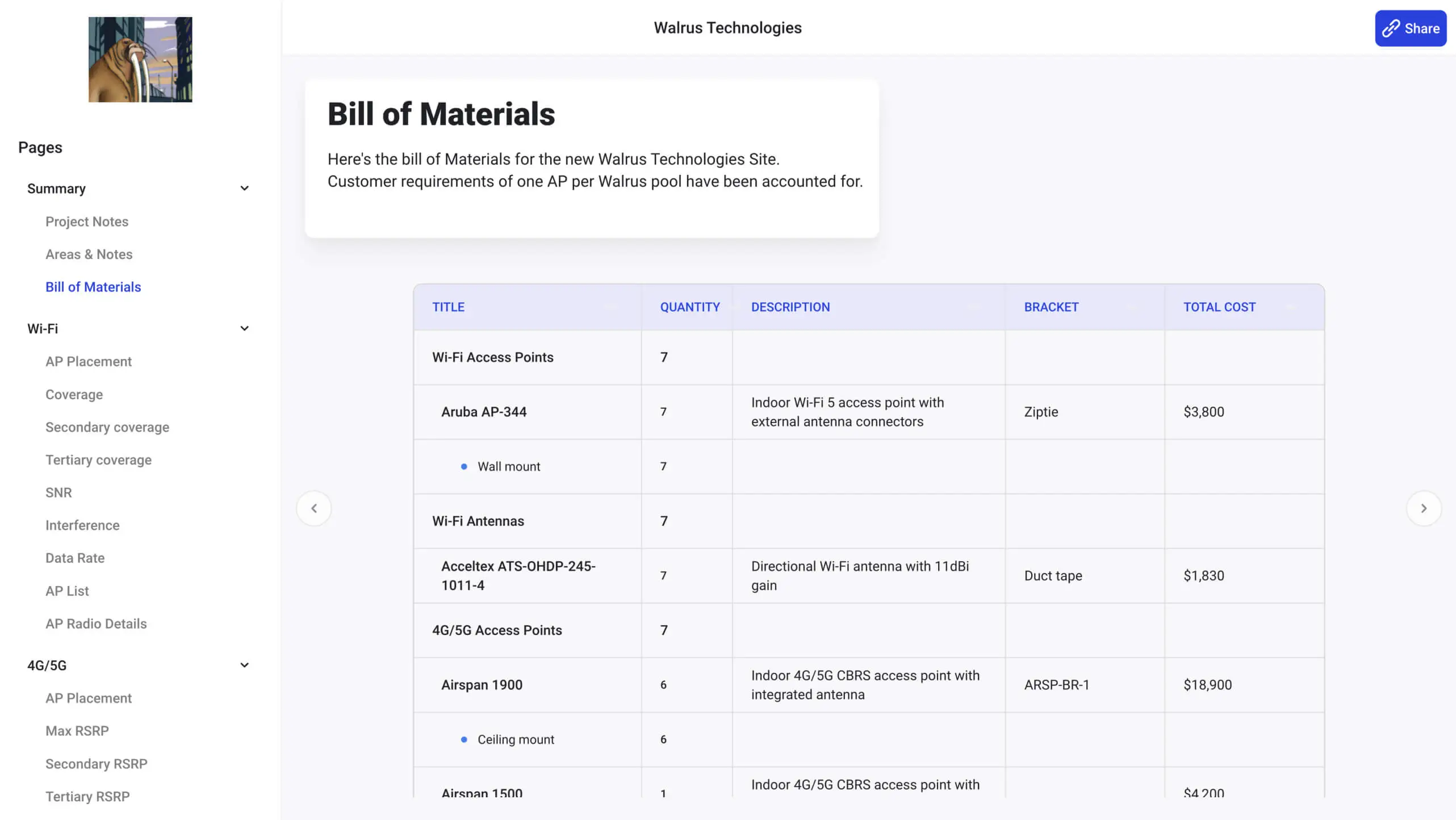Click the Aruba AP-344 description text
This screenshot has width=1456, height=820.
[847, 412]
